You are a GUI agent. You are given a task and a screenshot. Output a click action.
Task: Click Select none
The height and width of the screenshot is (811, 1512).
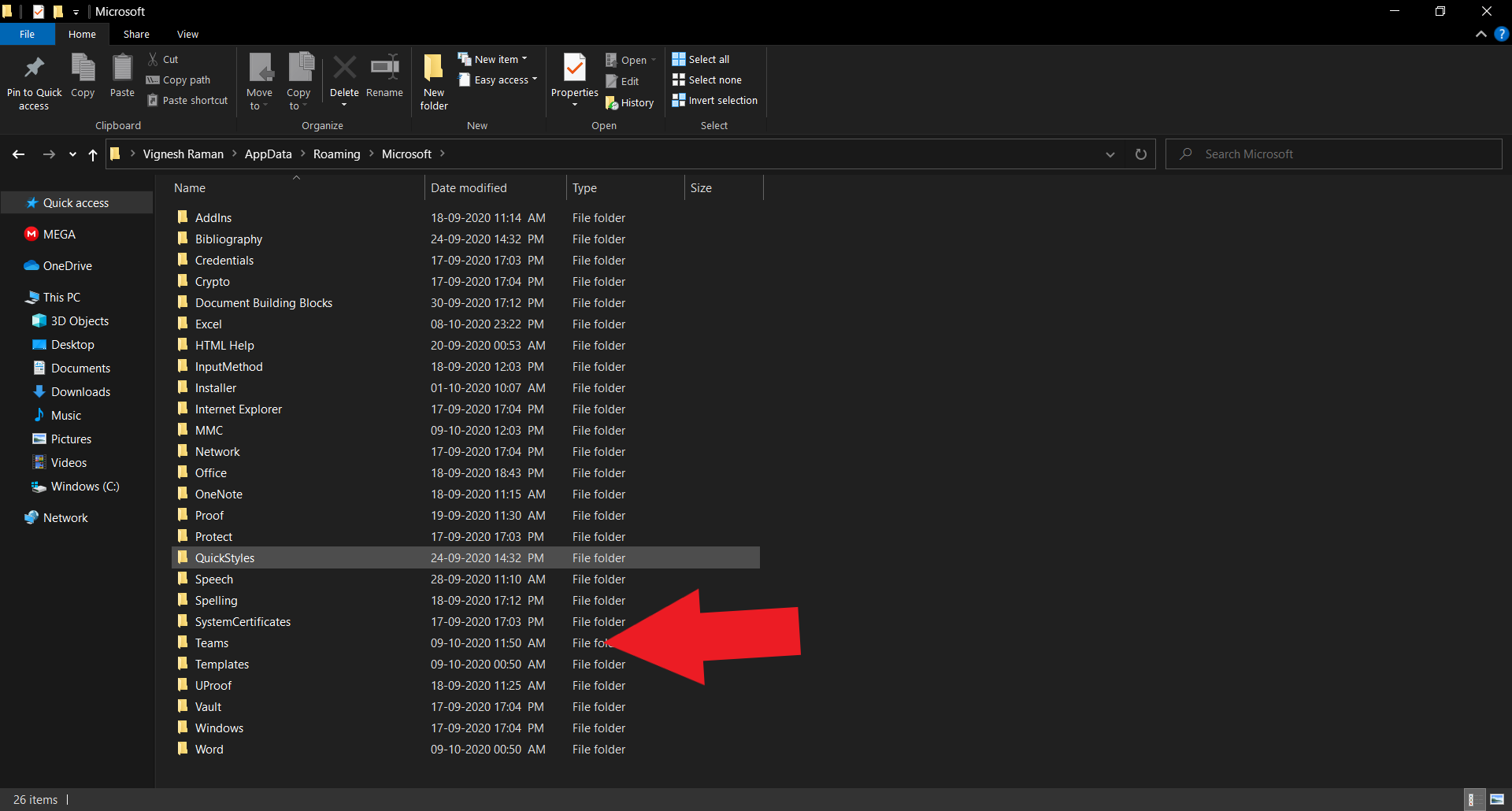[707, 80]
